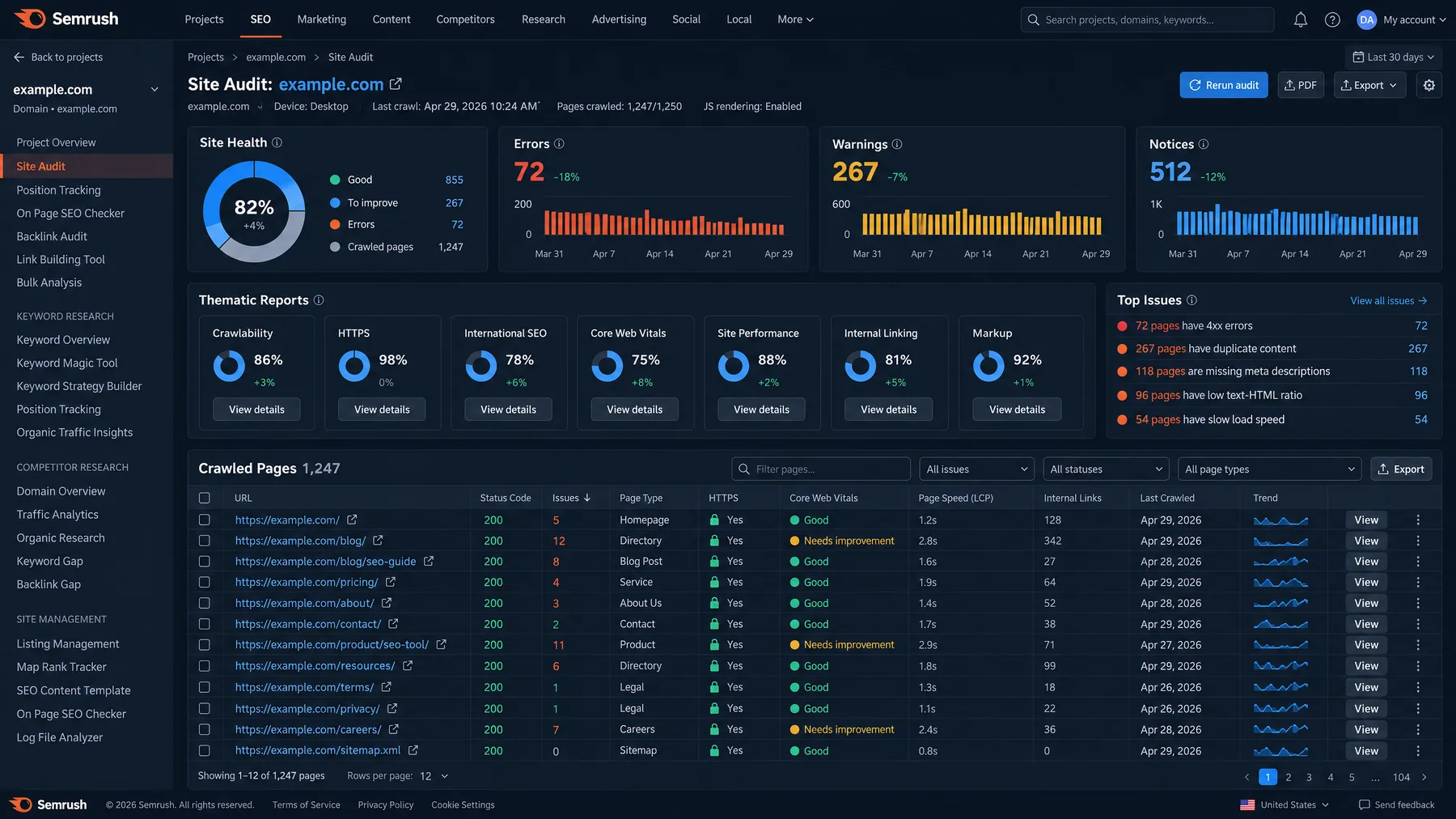This screenshot has height=819, width=1456.
Task: Open row menu for homepage URL
Action: pyautogui.click(x=1418, y=520)
